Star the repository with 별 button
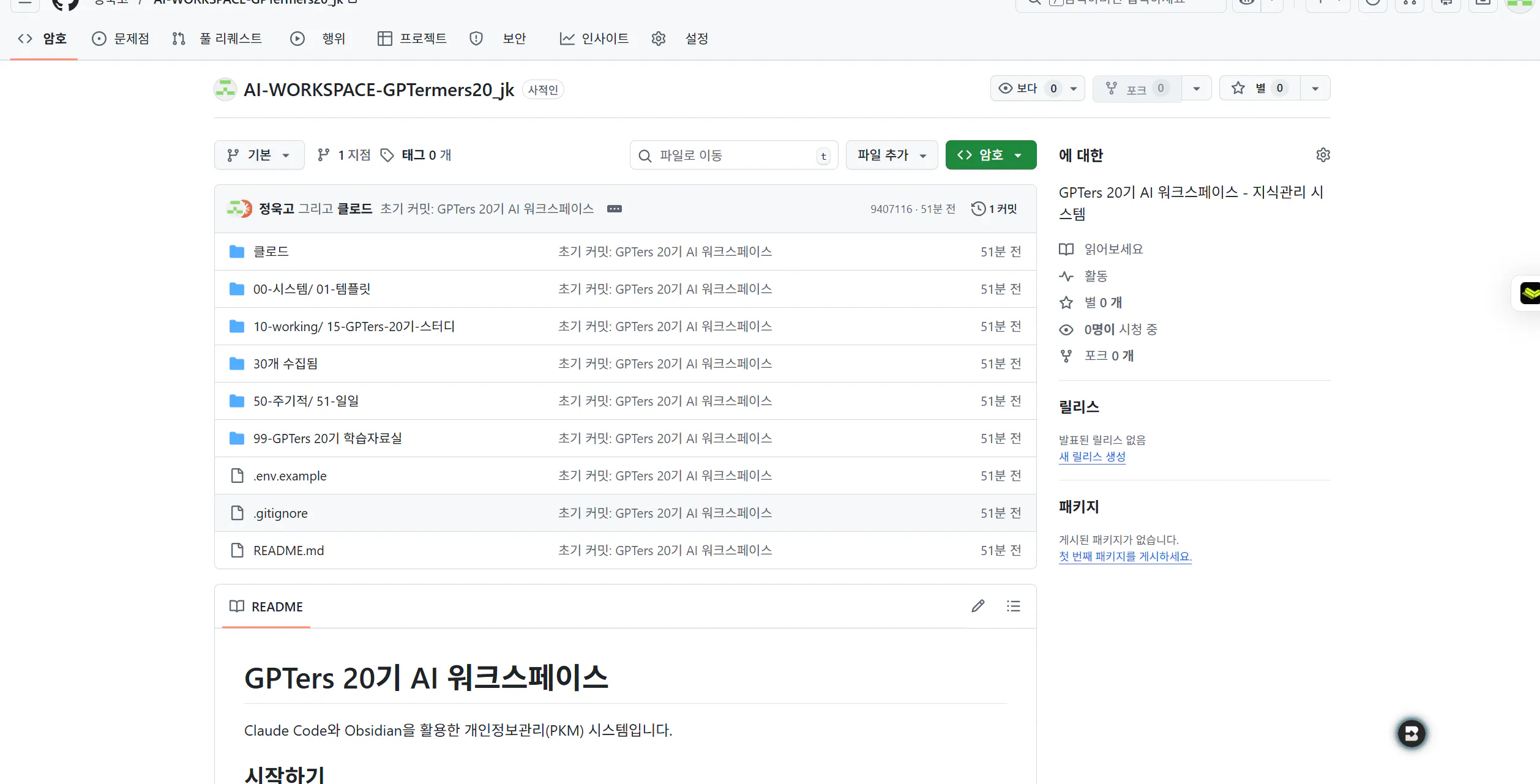 pos(1260,89)
